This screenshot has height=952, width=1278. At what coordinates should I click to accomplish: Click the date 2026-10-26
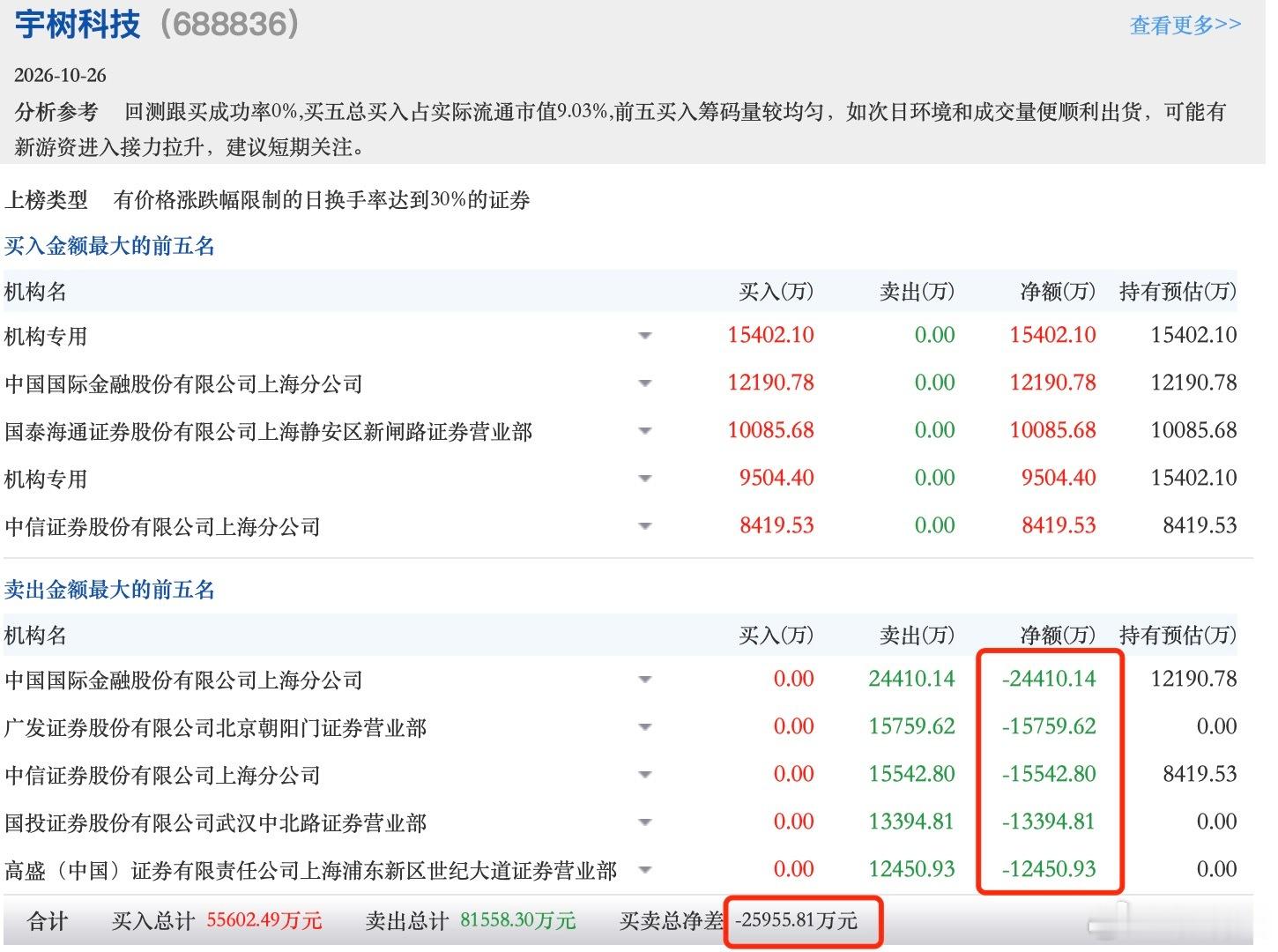coord(61,75)
